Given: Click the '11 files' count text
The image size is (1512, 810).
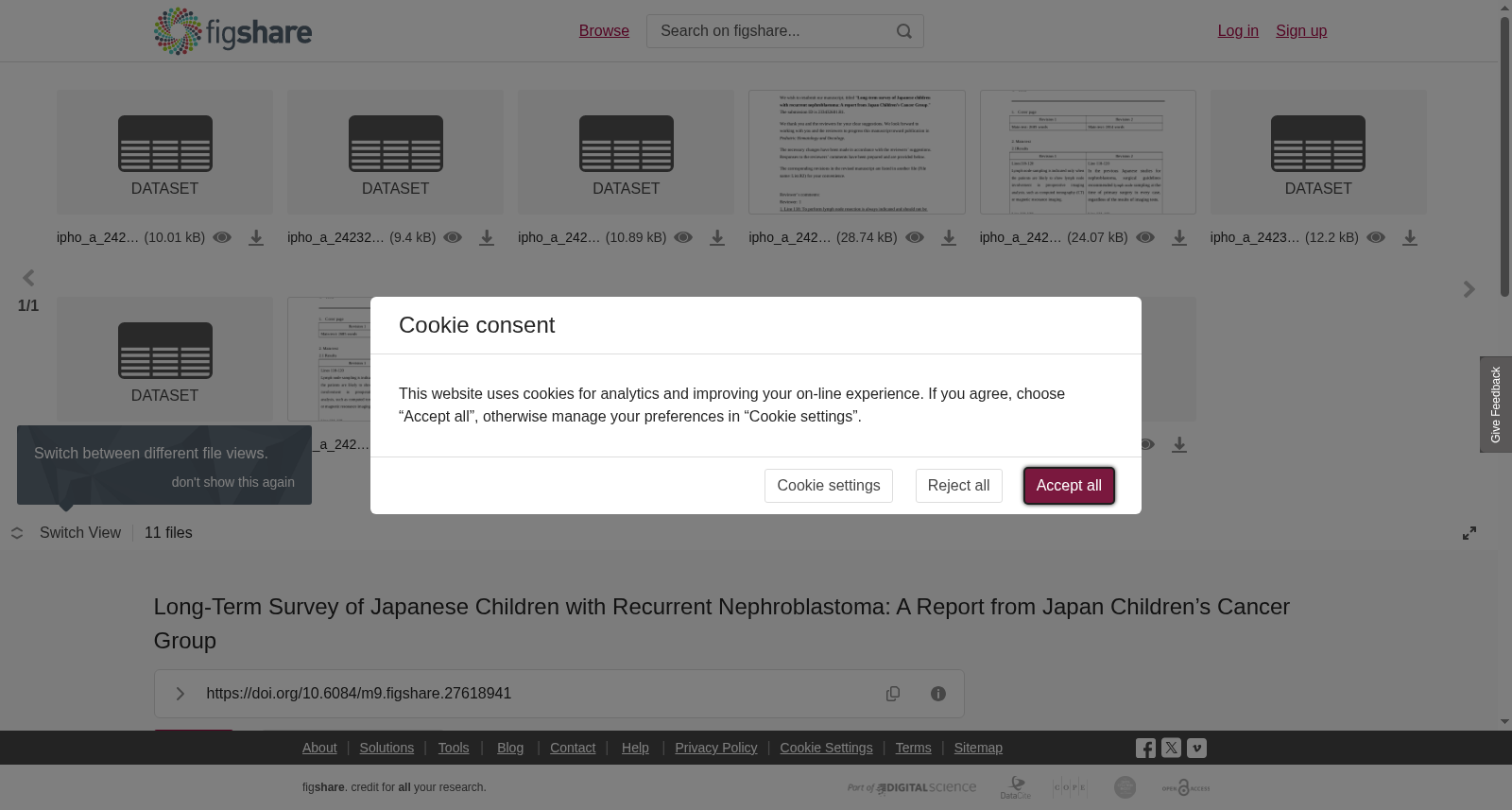Looking at the screenshot, I should pyautogui.click(x=168, y=533).
